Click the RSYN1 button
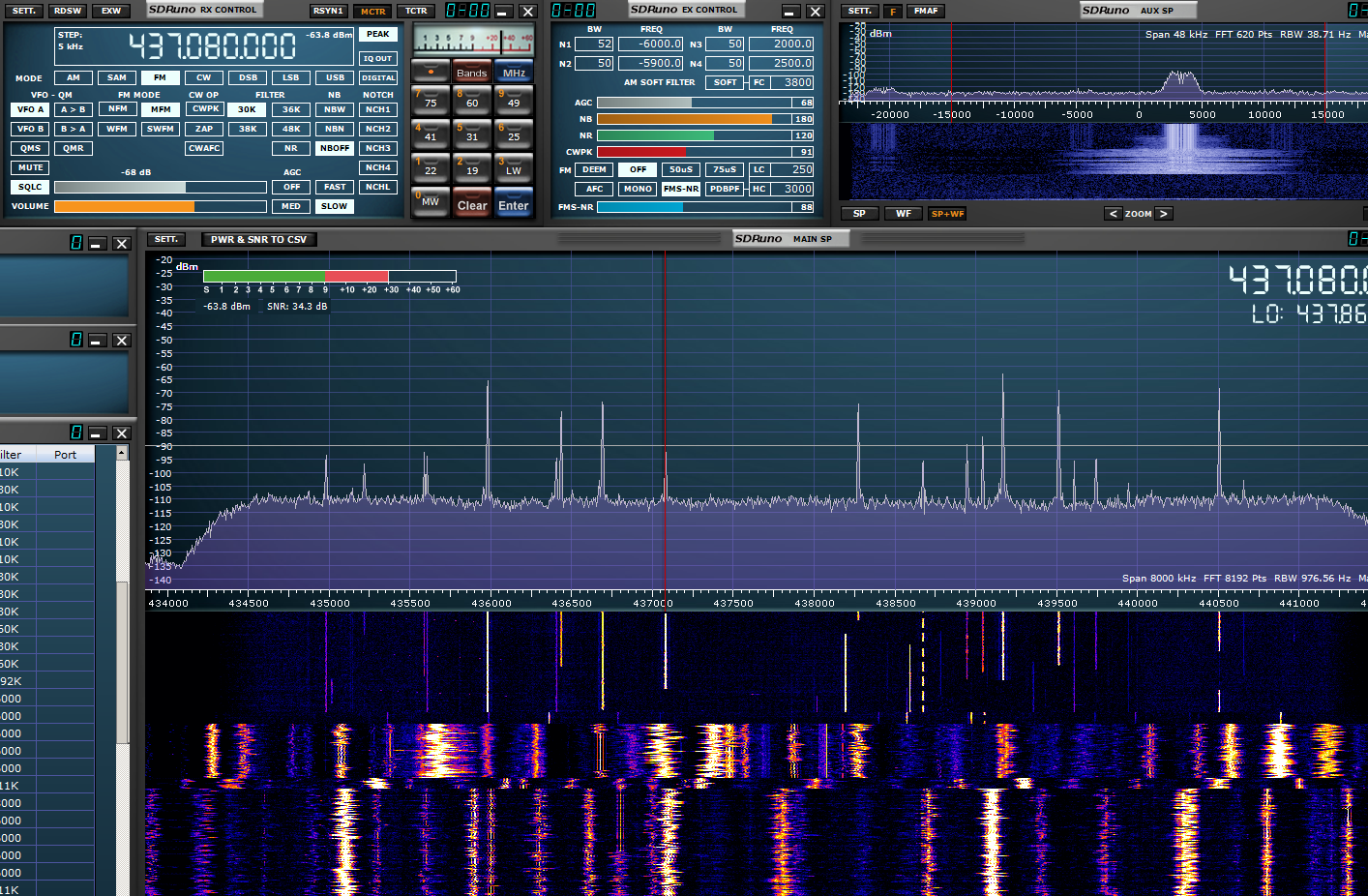The width and height of the screenshot is (1368, 896). pyautogui.click(x=328, y=11)
